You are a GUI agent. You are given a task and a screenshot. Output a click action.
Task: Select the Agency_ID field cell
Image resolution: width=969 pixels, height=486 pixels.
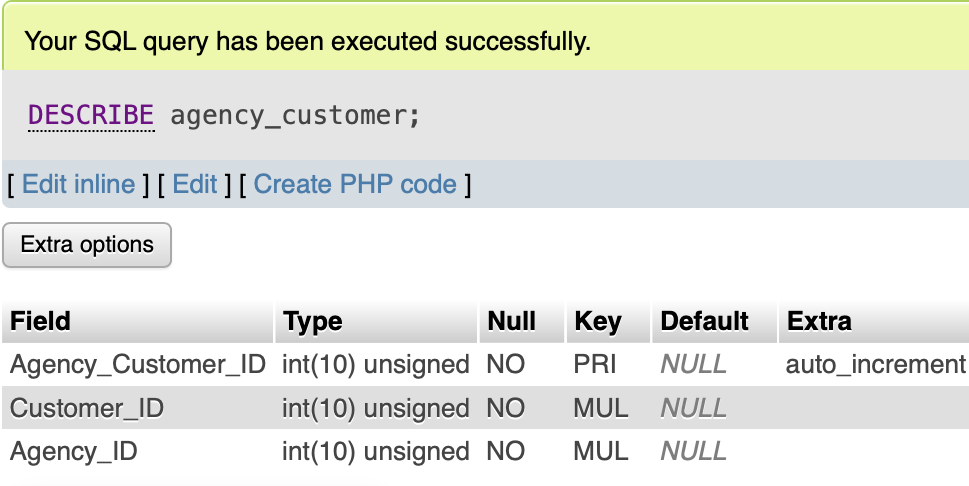[x=74, y=452]
